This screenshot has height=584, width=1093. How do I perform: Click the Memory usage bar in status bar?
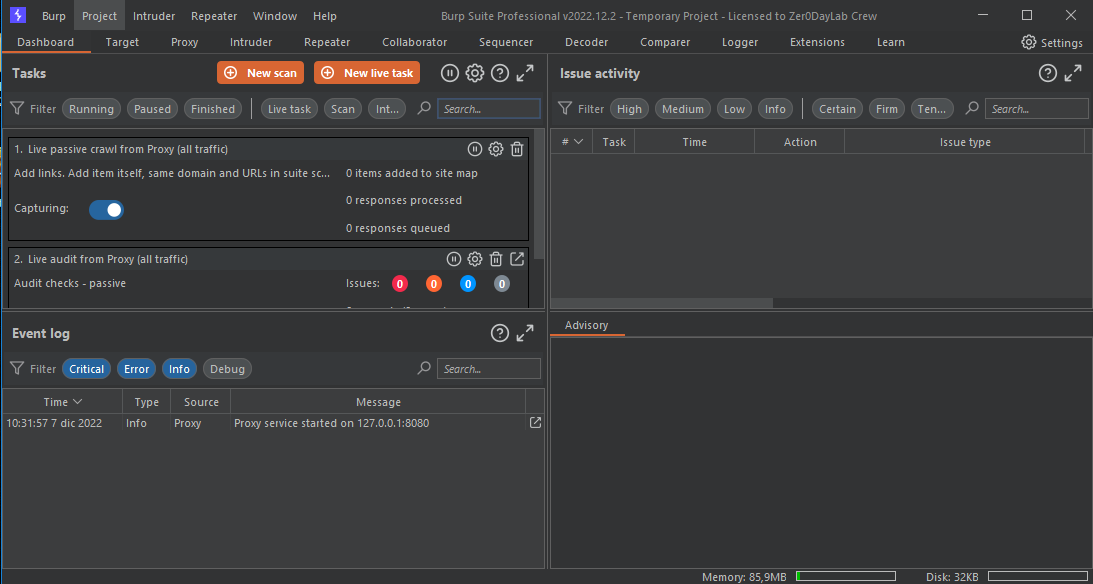pyautogui.click(x=846, y=576)
